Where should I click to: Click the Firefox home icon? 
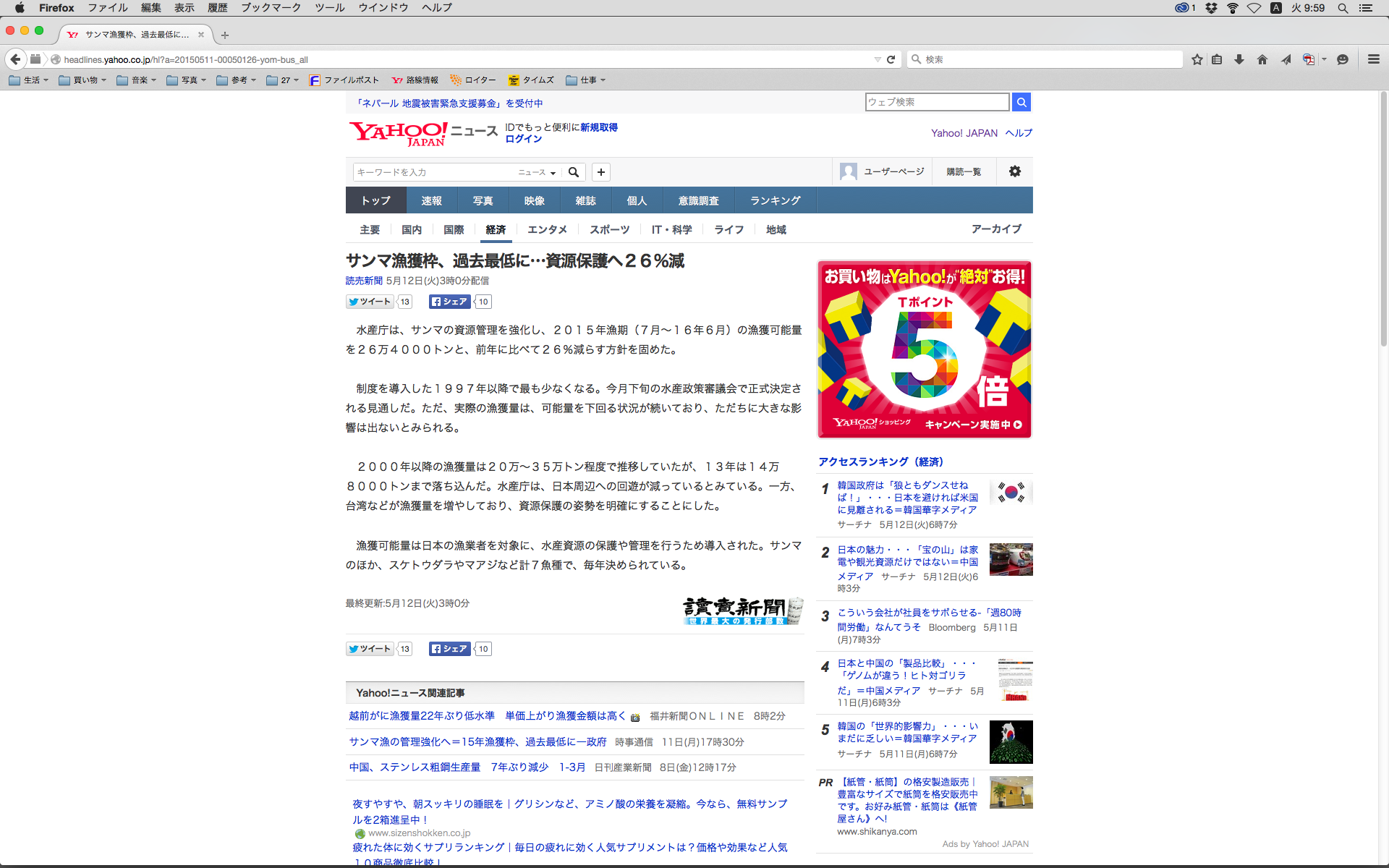tap(1262, 59)
